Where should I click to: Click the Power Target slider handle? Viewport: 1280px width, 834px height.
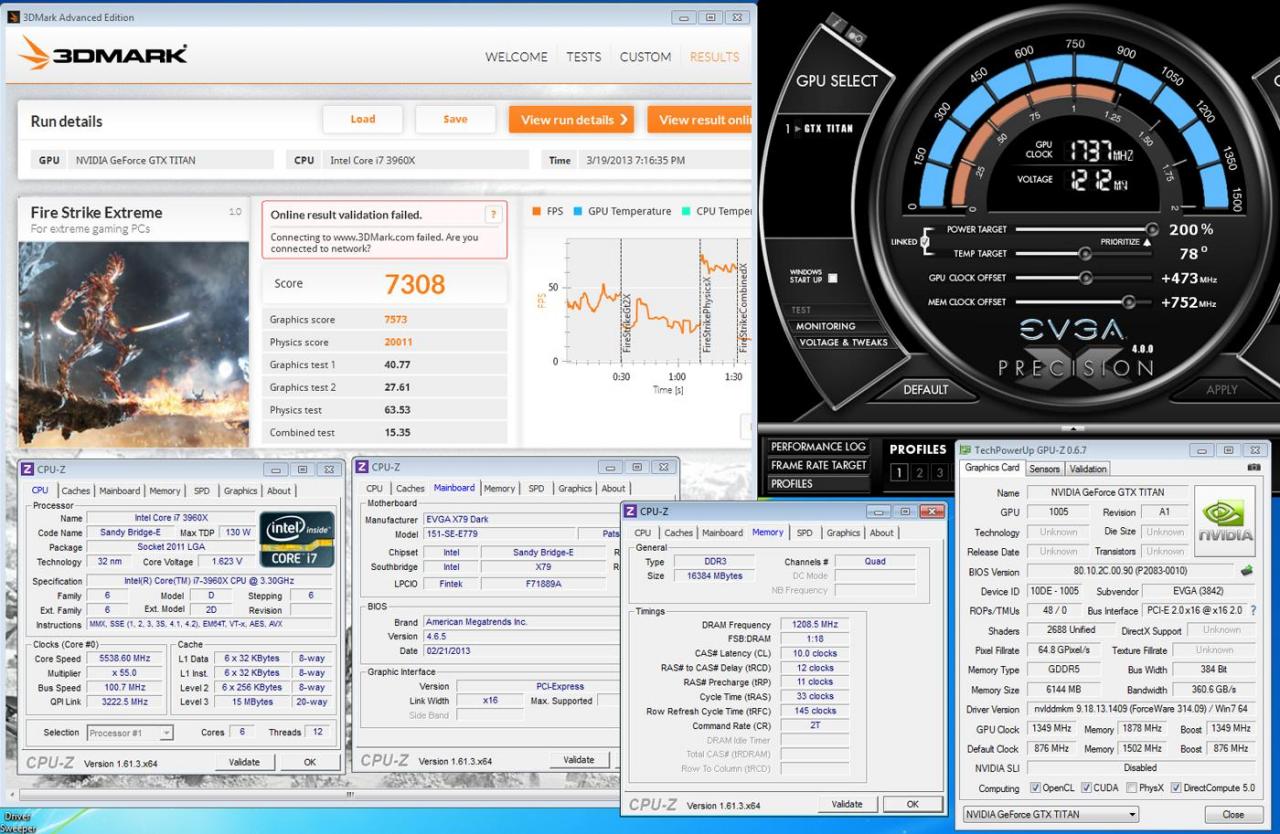point(1151,229)
